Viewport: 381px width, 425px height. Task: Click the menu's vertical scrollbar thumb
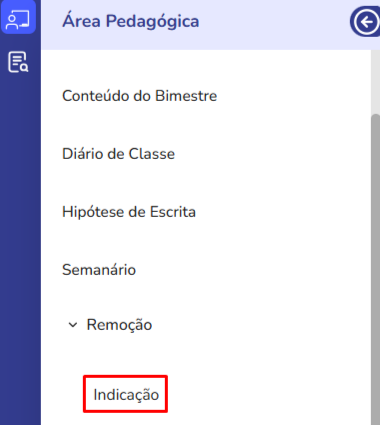click(375, 269)
